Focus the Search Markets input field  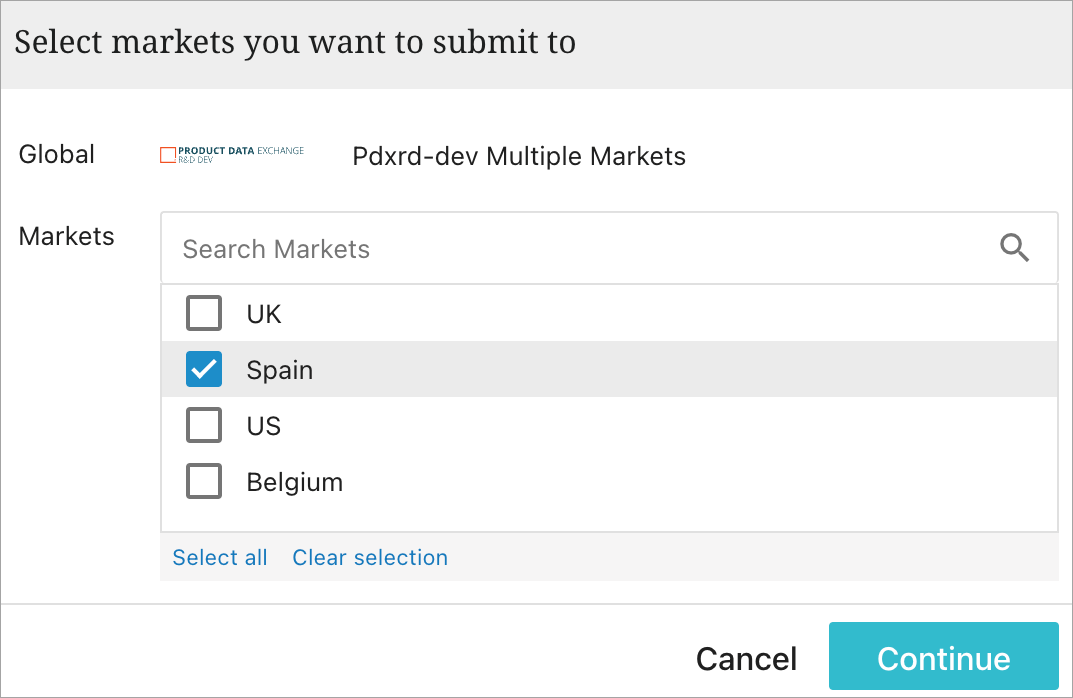click(x=580, y=248)
